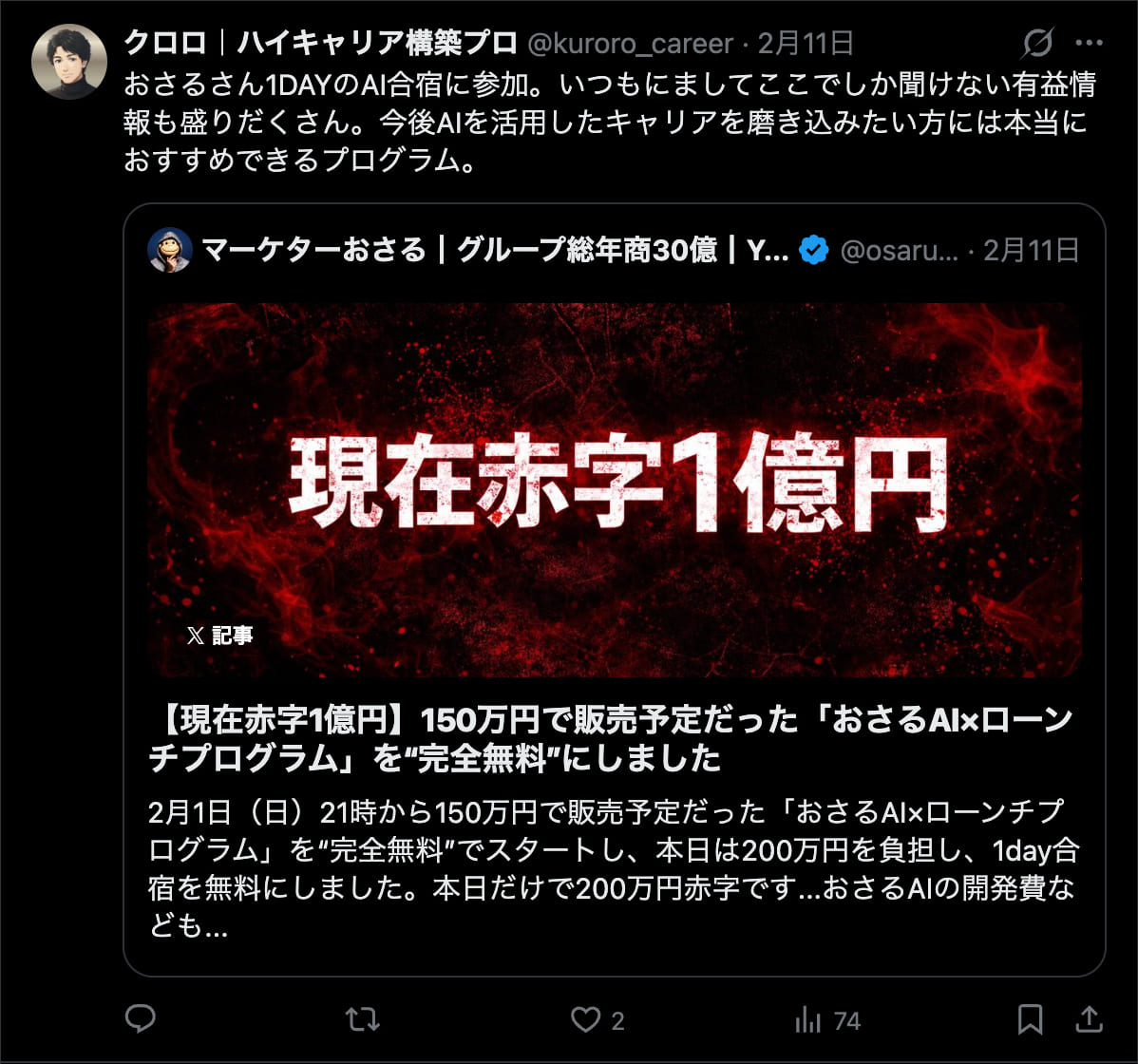Click the repost arrows icon

[x=363, y=1019]
